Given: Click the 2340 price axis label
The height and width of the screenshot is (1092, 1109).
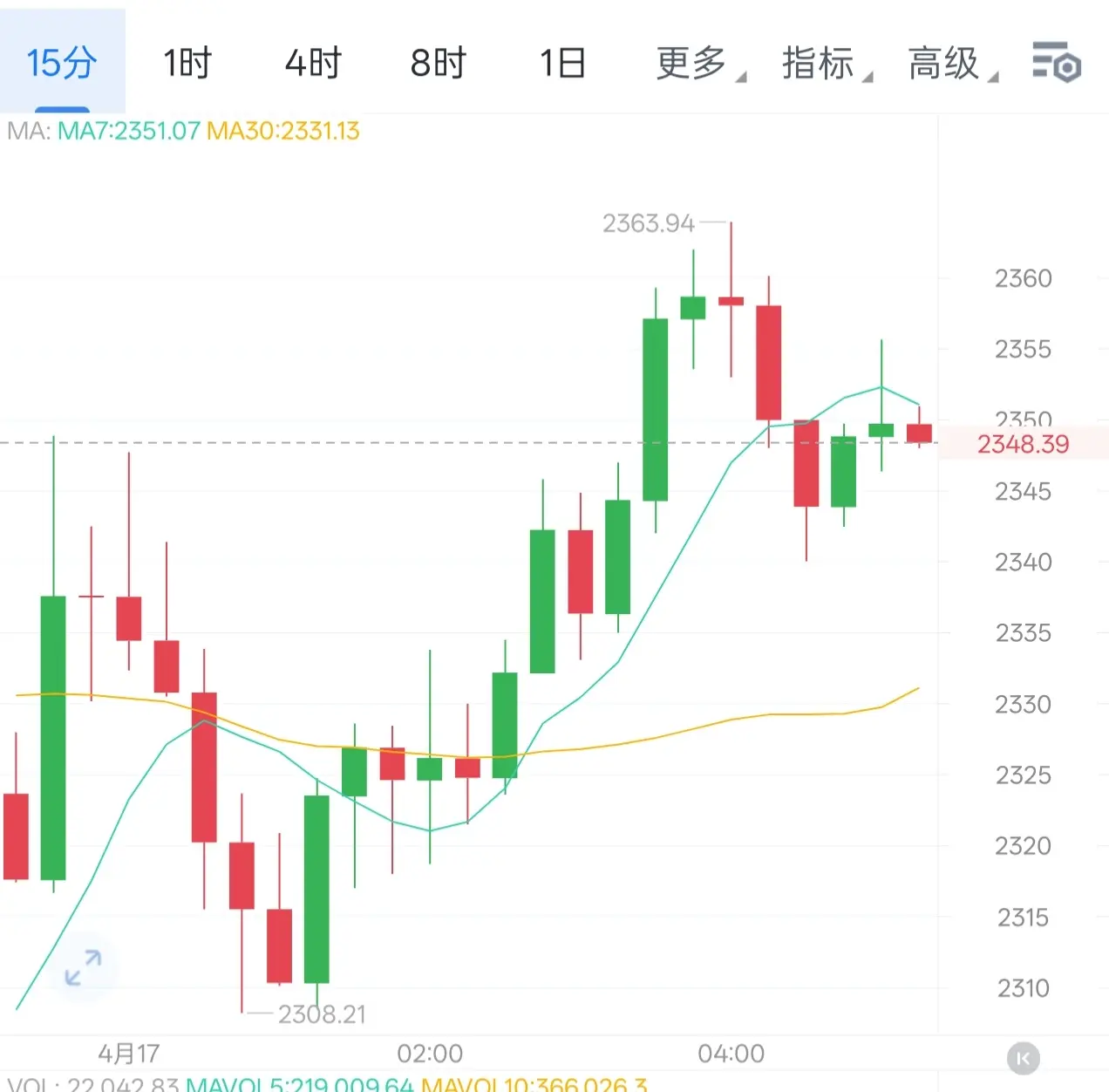Looking at the screenshot, I should click(1024, 562).
